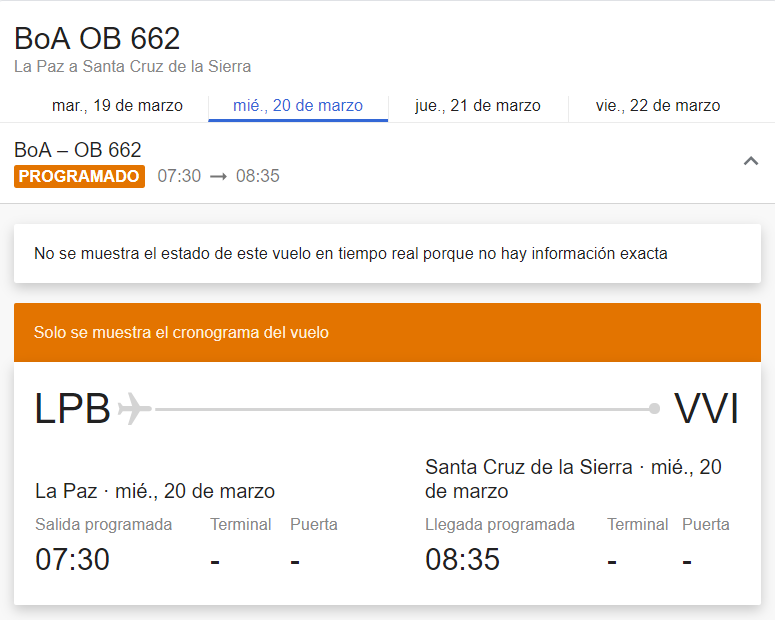Click the 07:30 scheduled departure time

(72, 559)
